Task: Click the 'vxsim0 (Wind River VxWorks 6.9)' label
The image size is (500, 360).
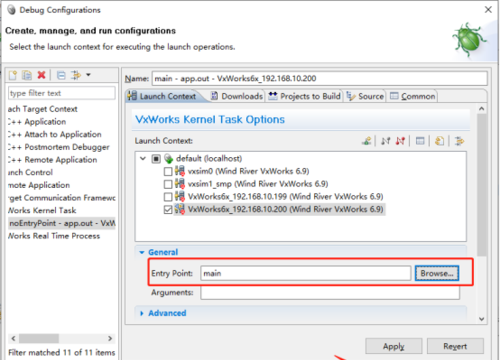Action: tap(248, 171)
